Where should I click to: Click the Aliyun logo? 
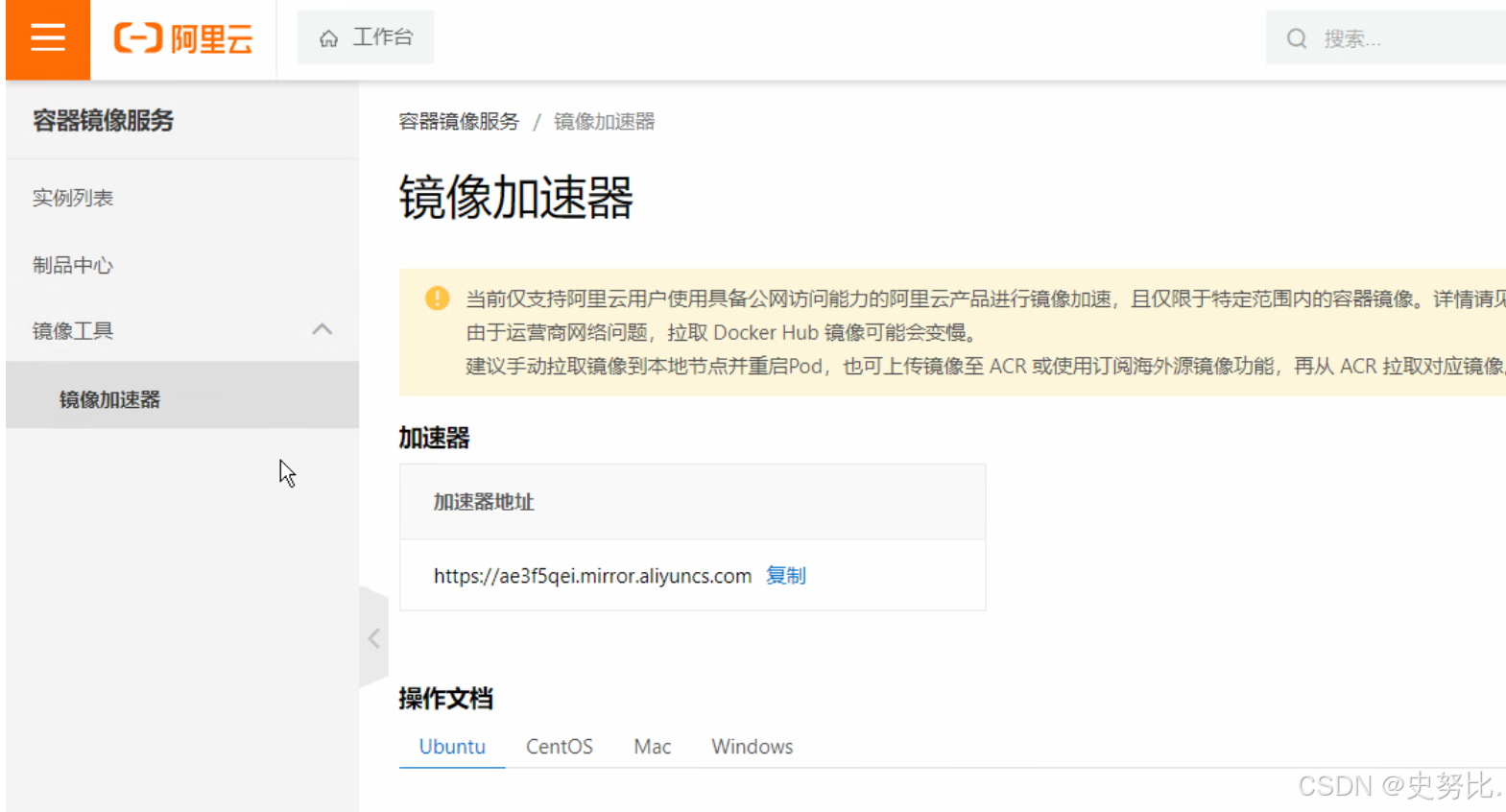(x=183, y=38)
